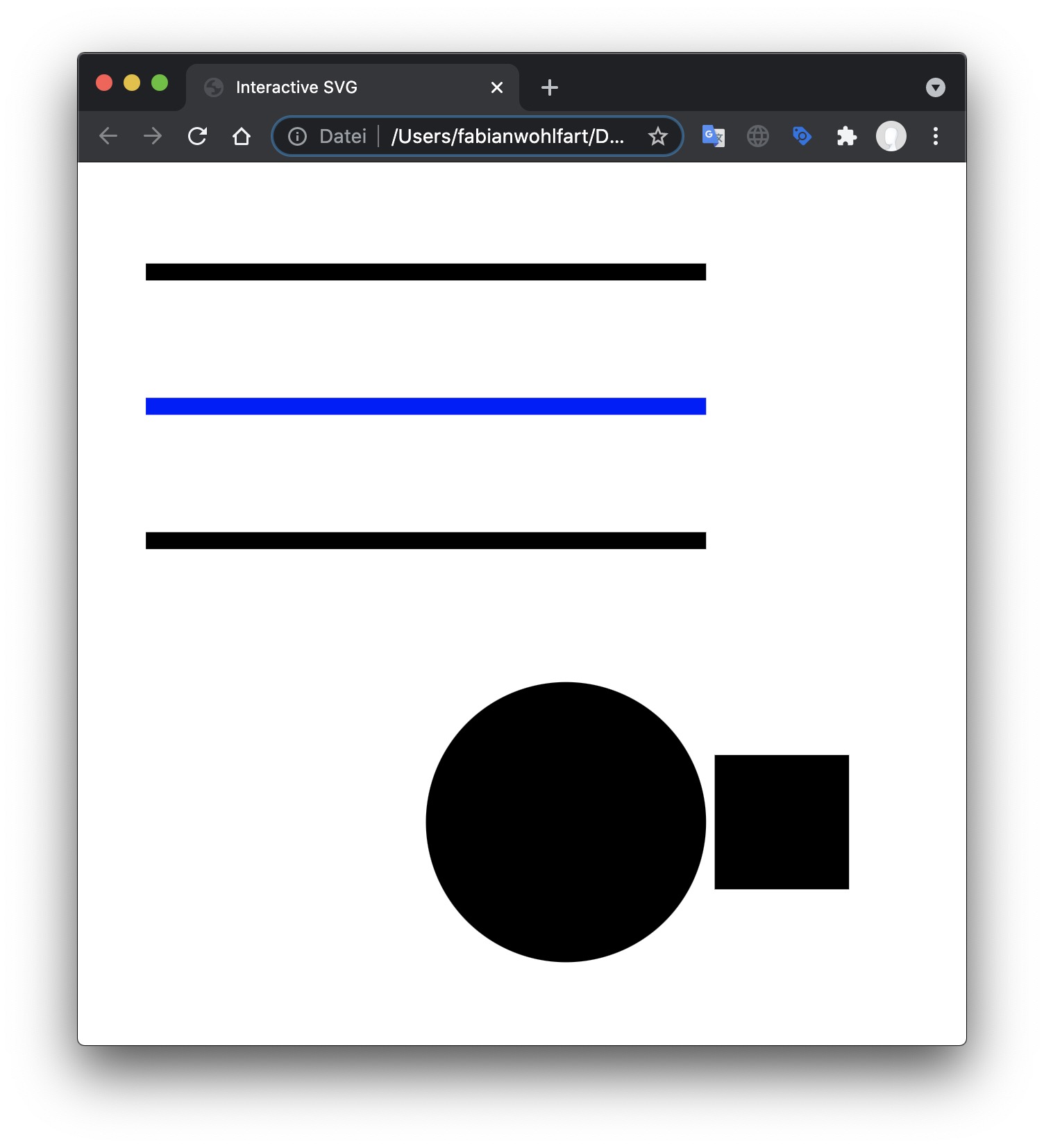Focus the address bar file path
This screenshot has width=1044, height=1148.
508,136
